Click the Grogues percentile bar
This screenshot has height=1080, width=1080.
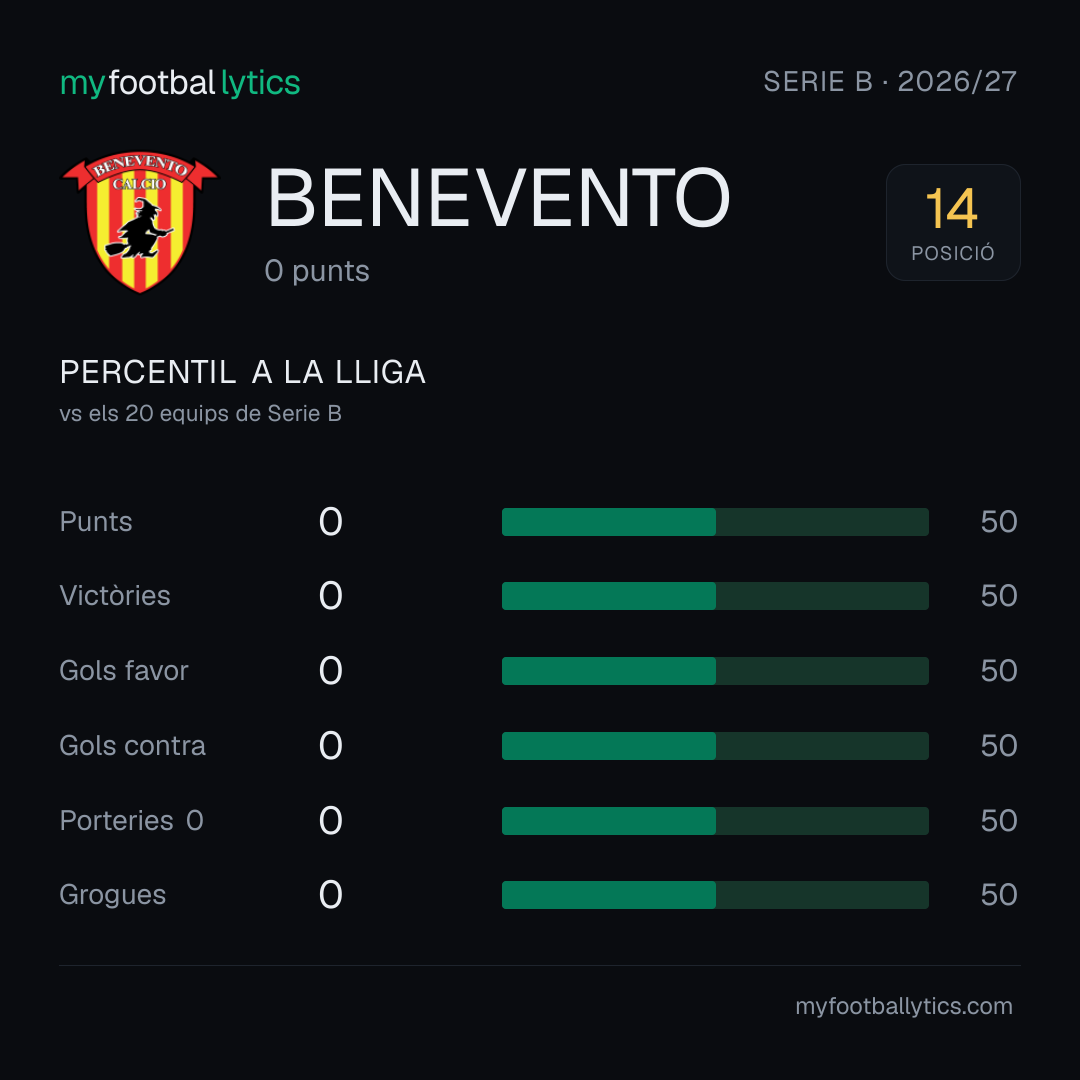pos(715,895)
